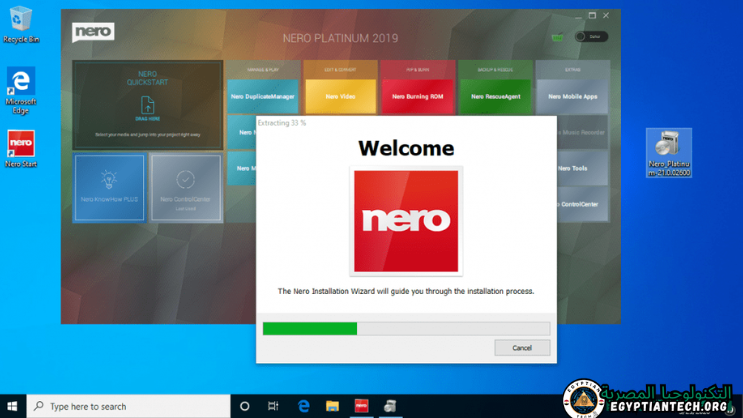This screenshot has height=418, width=743.
Task: Open Nero DuplicateManager tile
Action: point(263,97)
